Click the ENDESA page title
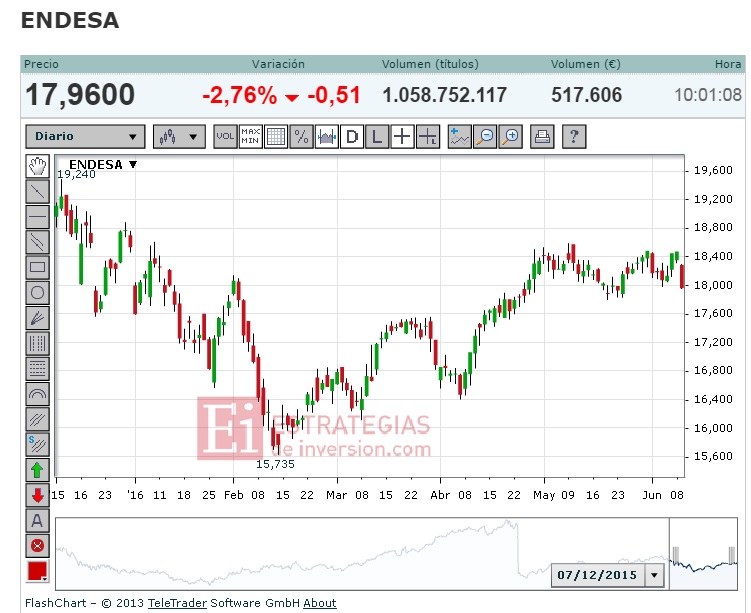 (x=70, y=21)
